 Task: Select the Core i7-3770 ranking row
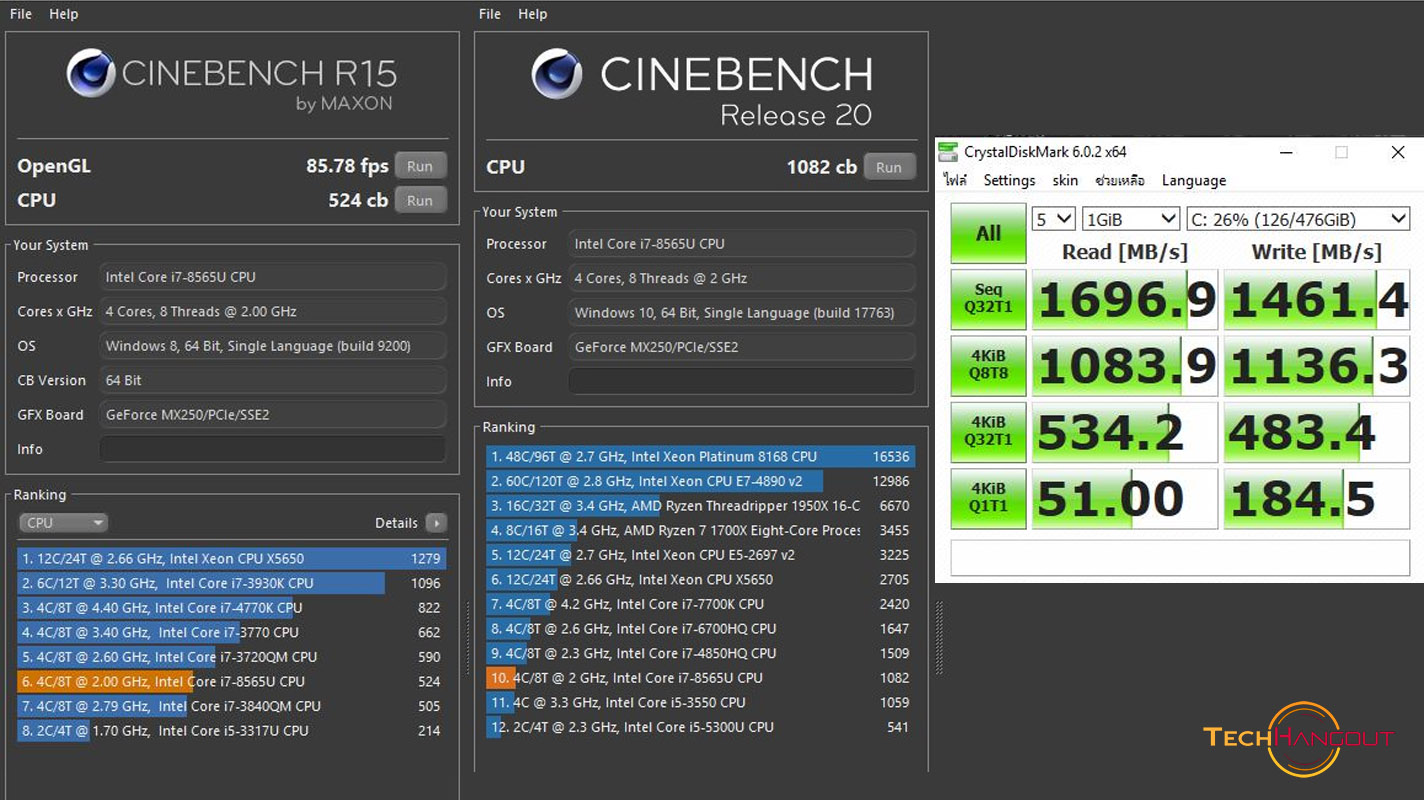tap(232, 632)
